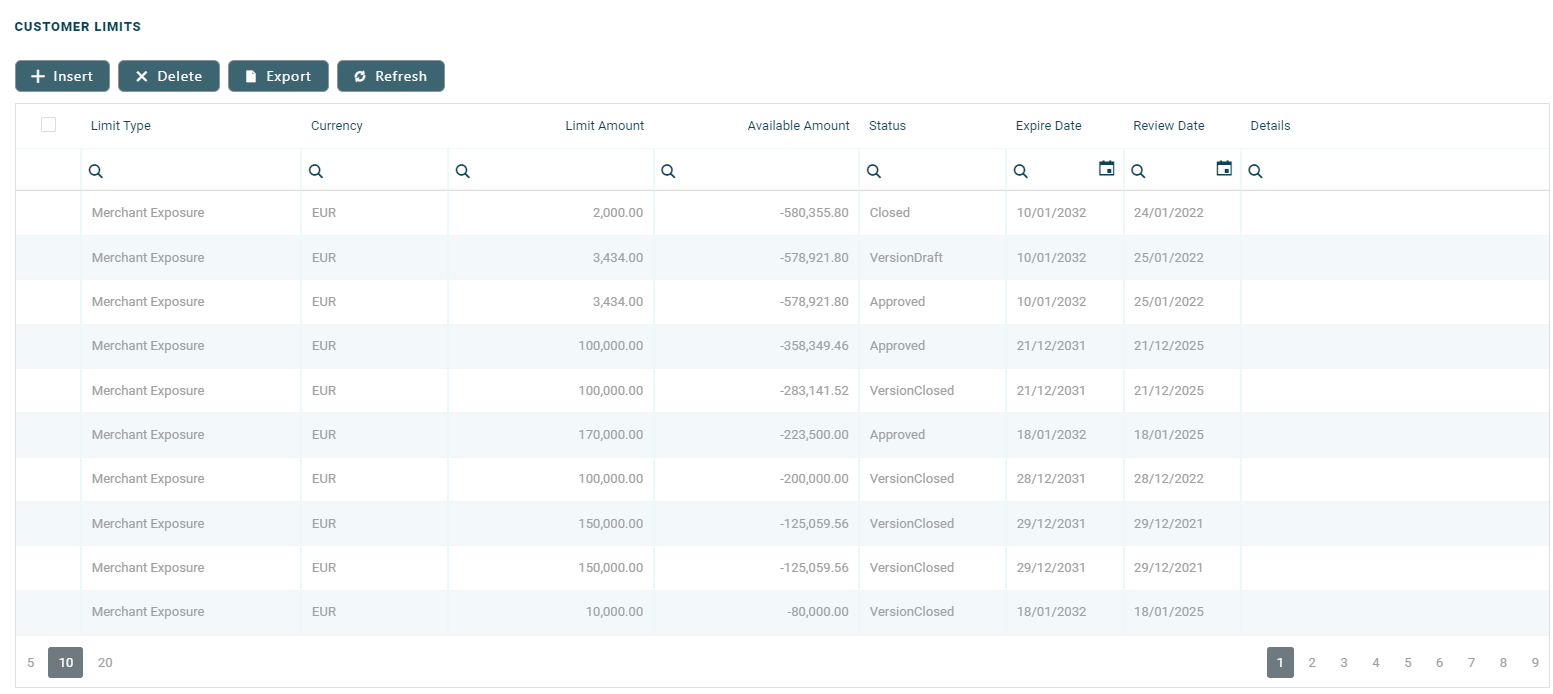Tick the select-all checkbox in header
The image size is (1553, 694).
pyautogui.click(x=48, y=125)
